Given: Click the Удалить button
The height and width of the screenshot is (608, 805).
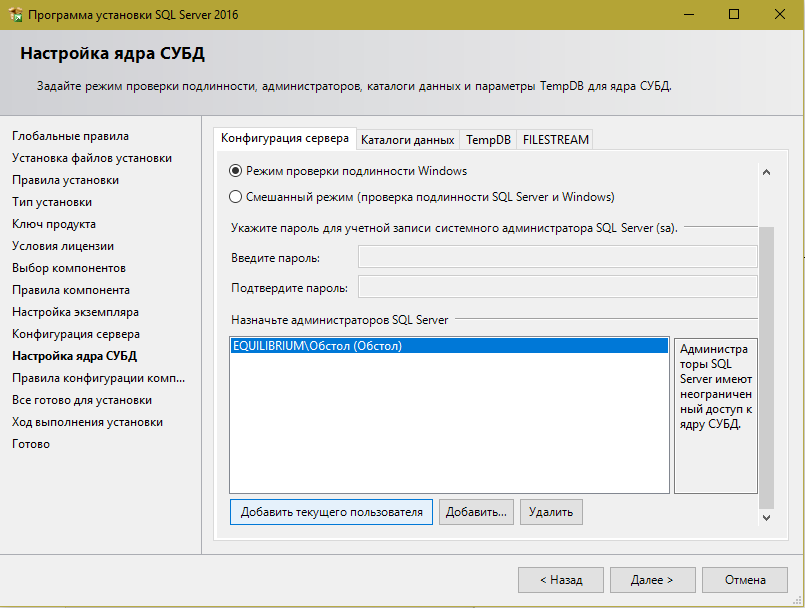Looking at the screenshot, I should point(551,512).
